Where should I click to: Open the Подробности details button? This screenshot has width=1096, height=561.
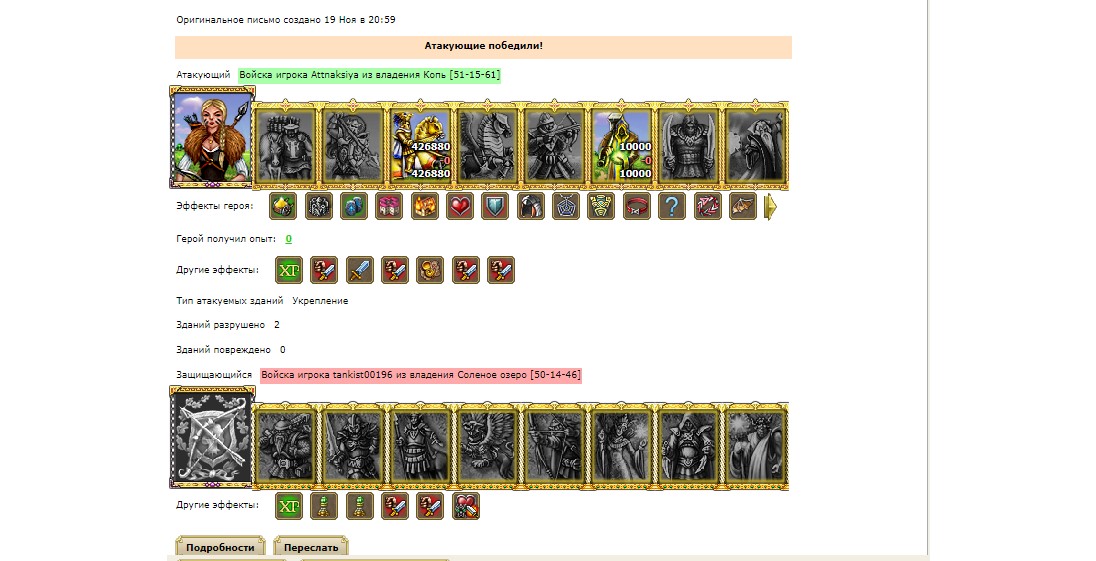coord(220,547)
